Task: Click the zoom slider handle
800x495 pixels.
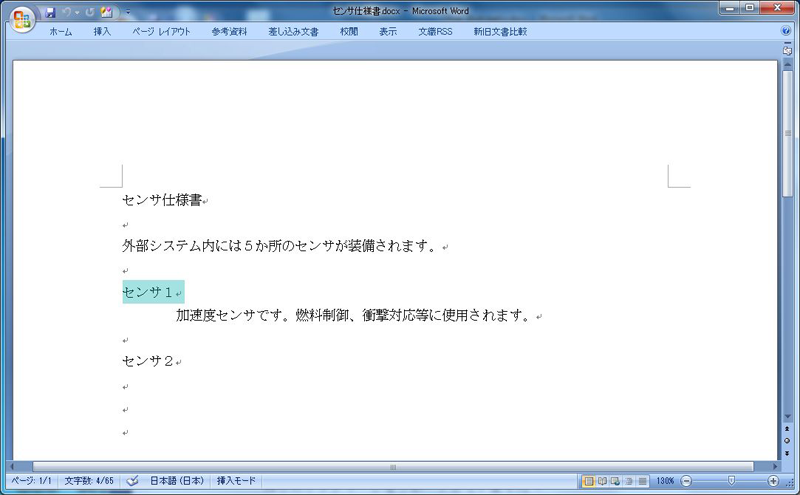Action: pyautogui.click(x=731, y=481)
